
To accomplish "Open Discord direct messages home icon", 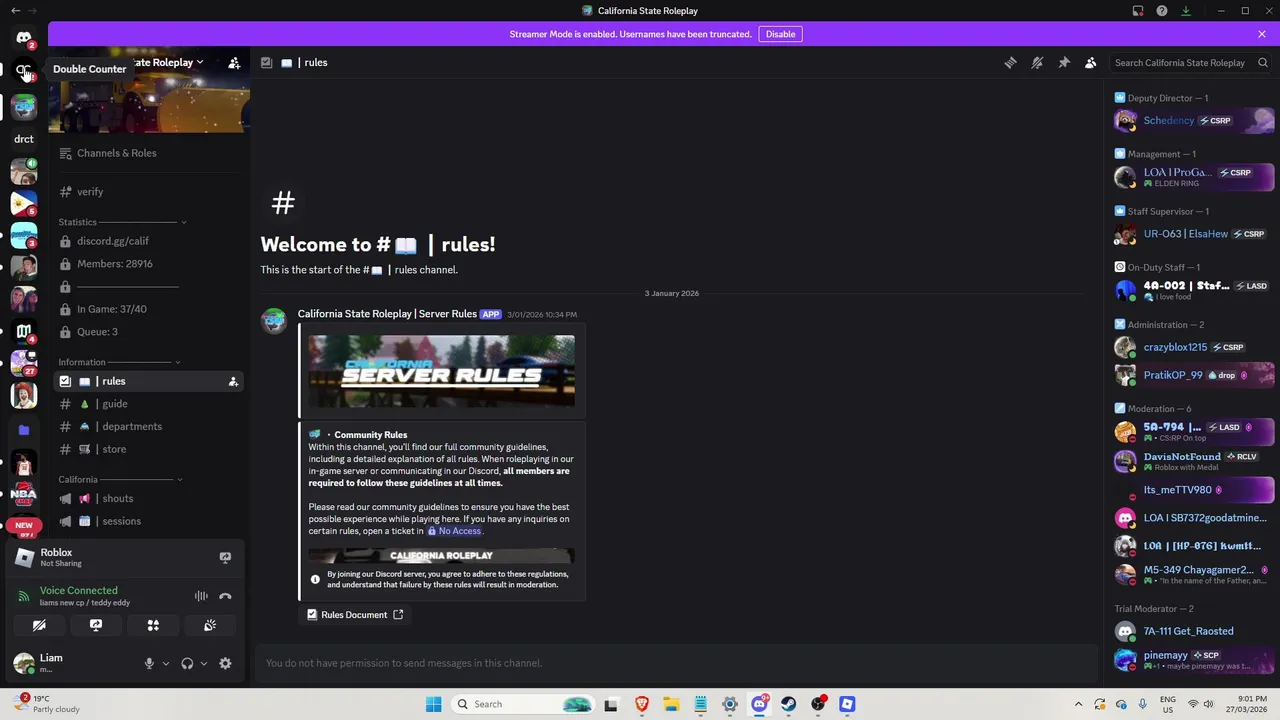I will [24, 38].
